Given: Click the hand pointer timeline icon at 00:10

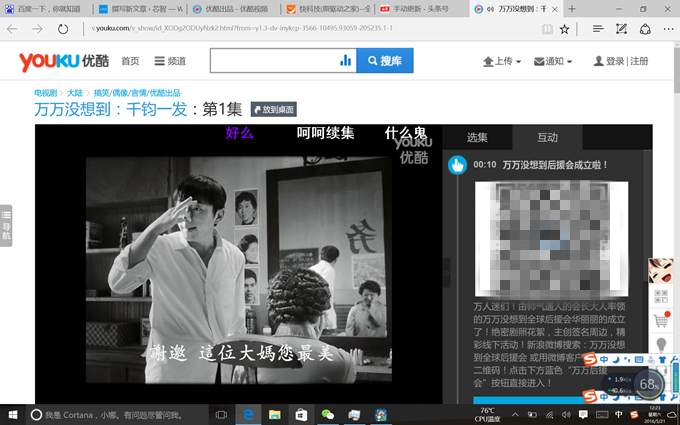Looking at the screenshot, I should pyautogui.click(x=457, y=165).
